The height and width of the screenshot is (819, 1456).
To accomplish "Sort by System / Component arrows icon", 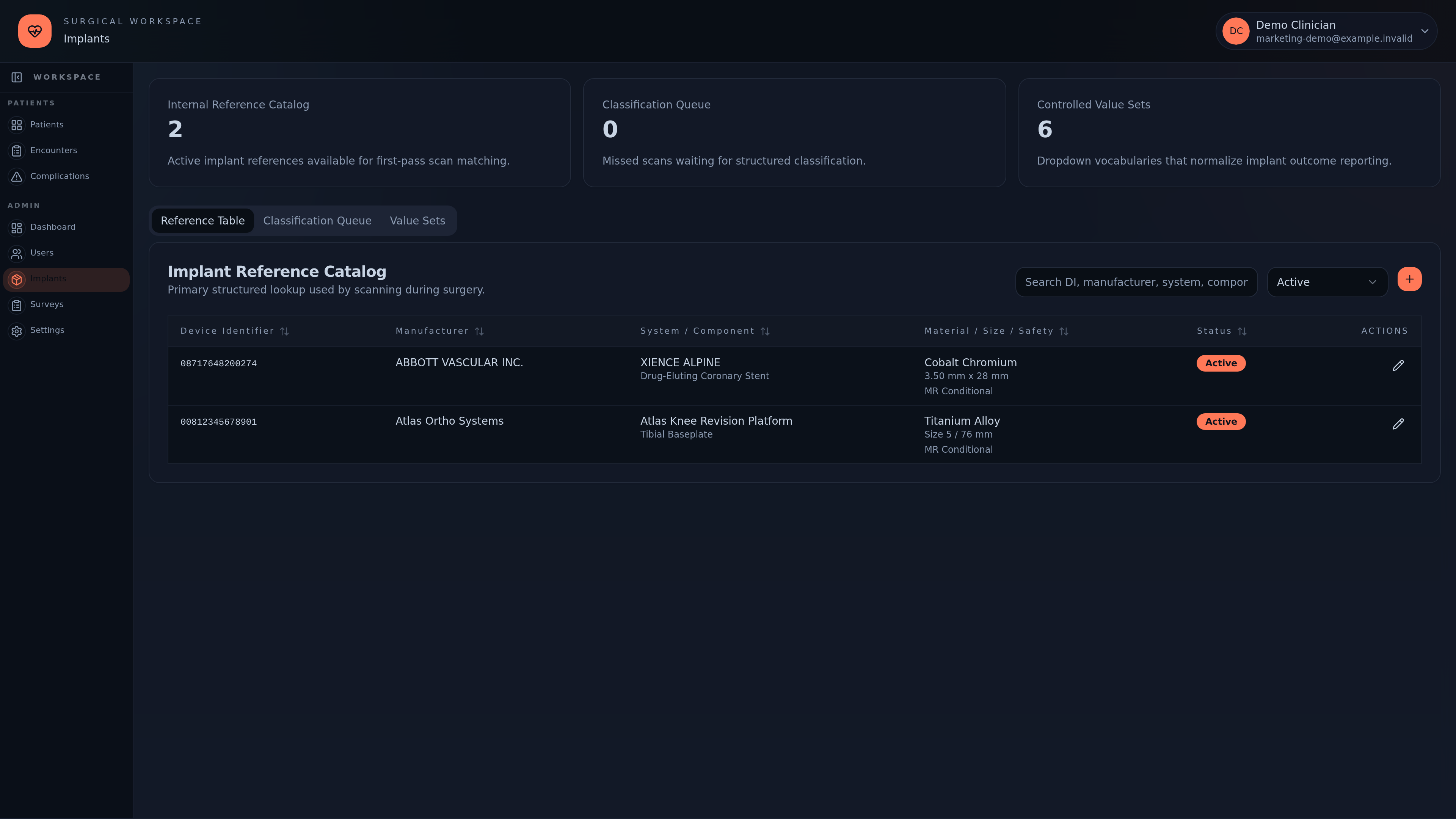I will point(765,331).
